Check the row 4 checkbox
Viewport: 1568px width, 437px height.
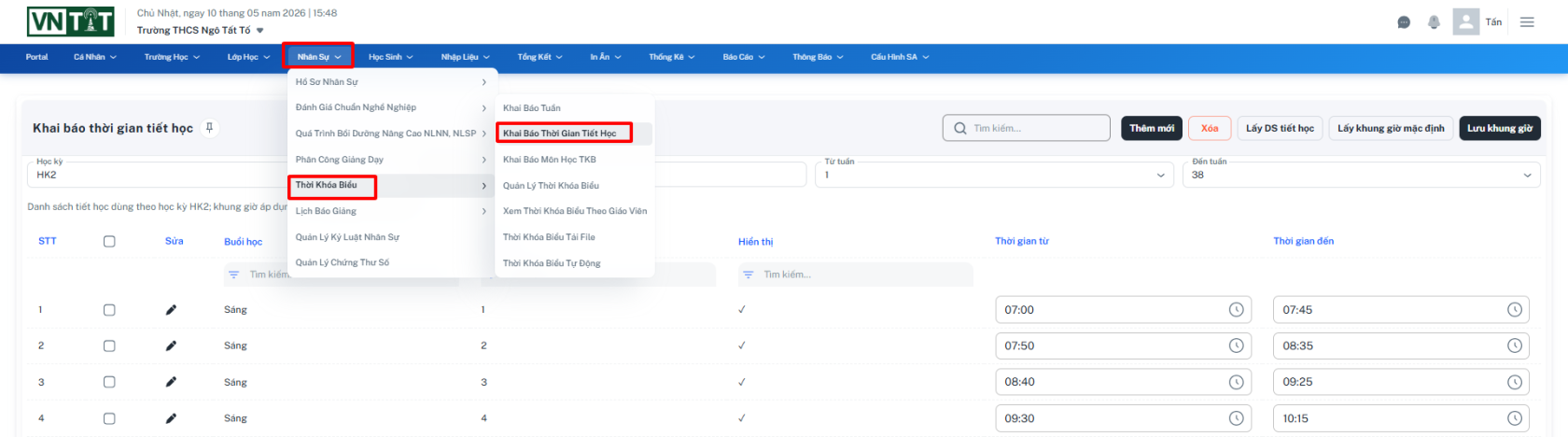coord(109,418)
